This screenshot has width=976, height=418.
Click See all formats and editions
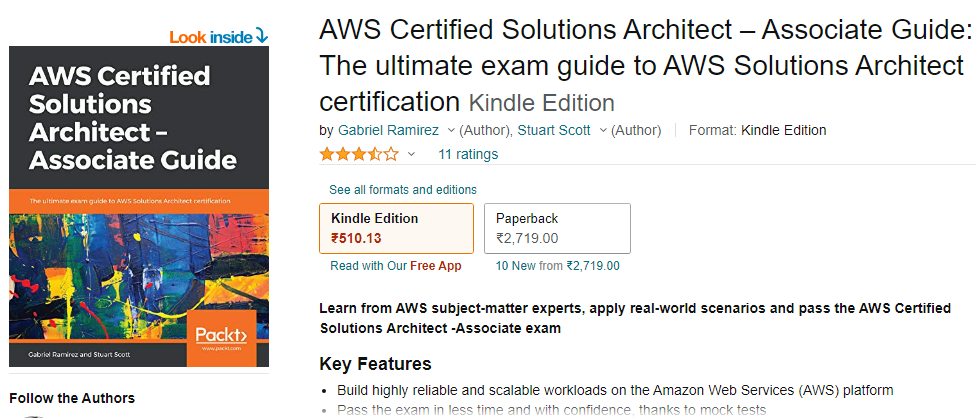click(403, 190)
